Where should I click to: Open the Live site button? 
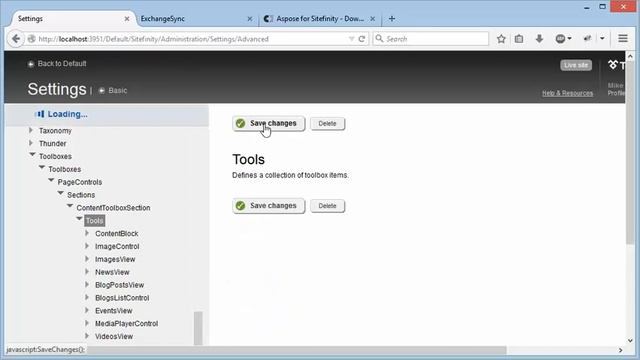(x=576, y=65)
